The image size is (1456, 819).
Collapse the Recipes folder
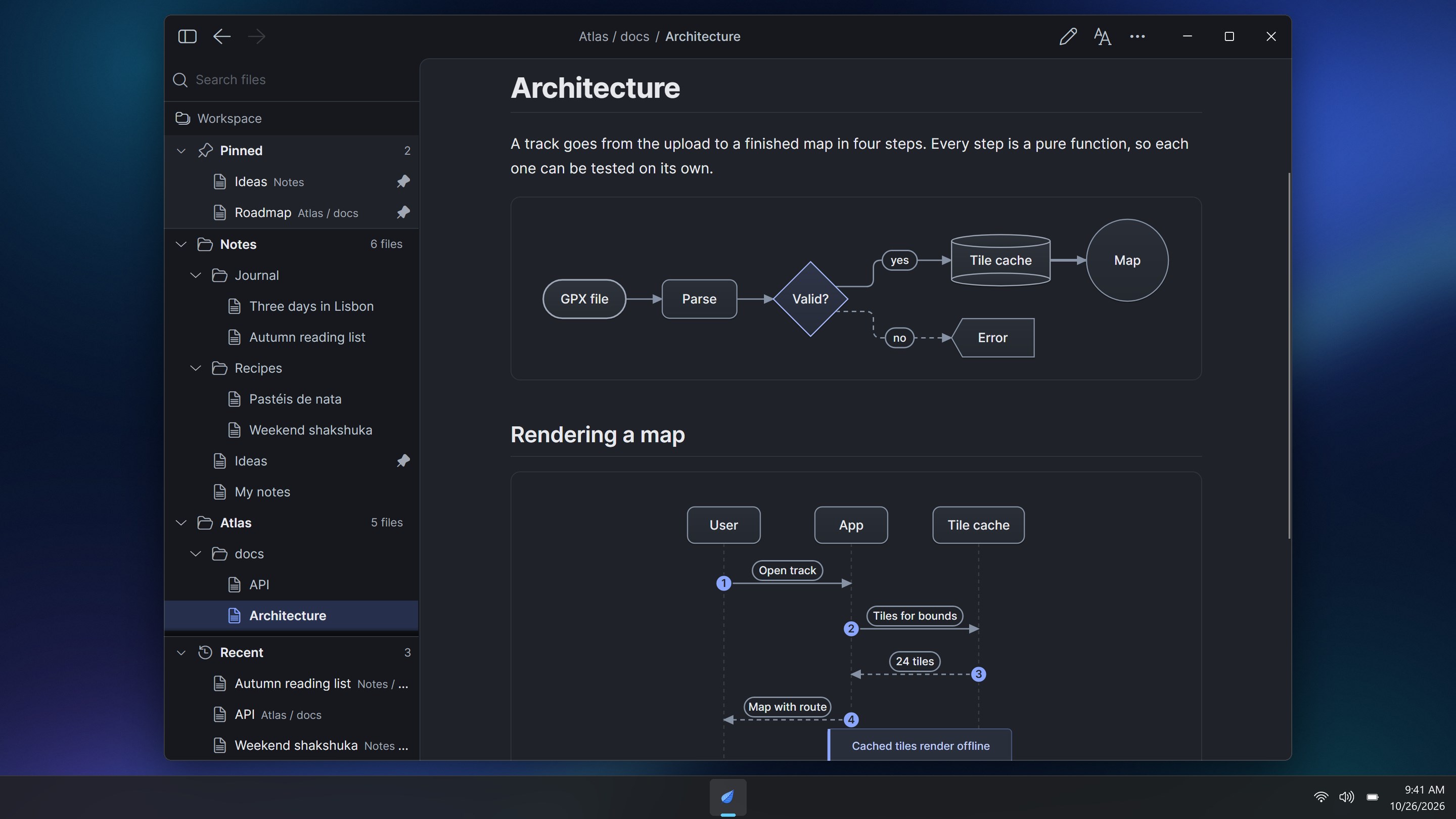196,368
